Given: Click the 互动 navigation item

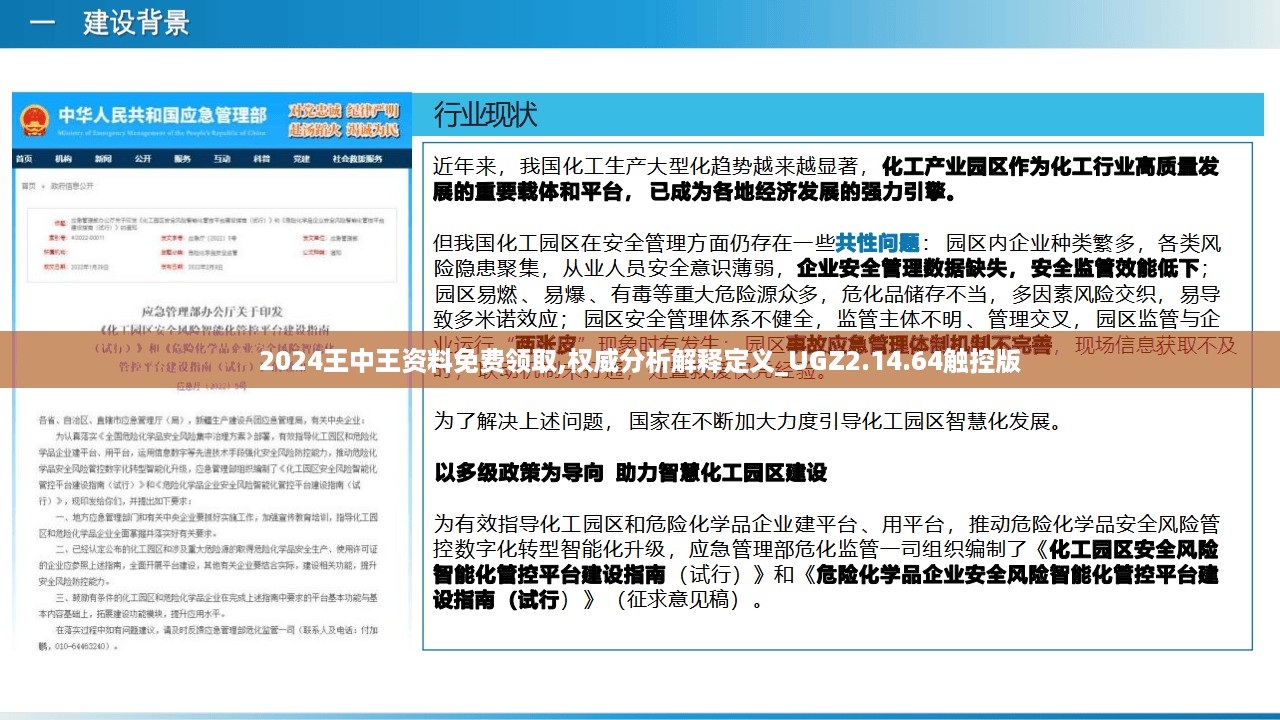Looking at the screenshot, I should coord(221,159).
